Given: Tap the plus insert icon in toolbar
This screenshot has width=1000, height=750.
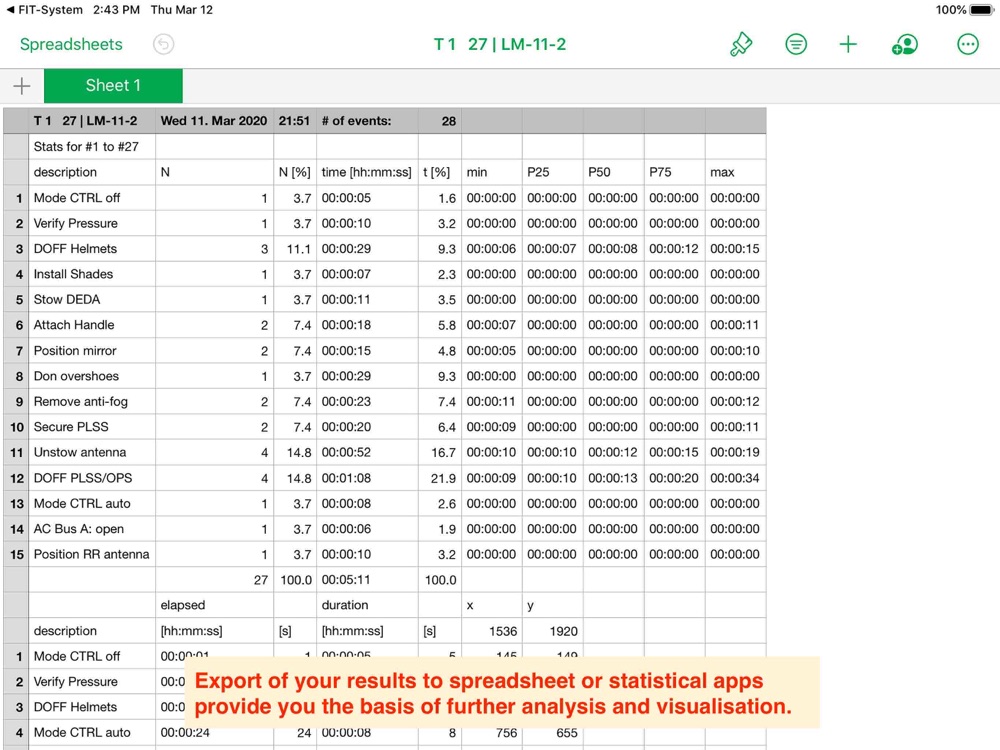Looking at the screenshot, I should pyautogui.click(x=848, y=45).
